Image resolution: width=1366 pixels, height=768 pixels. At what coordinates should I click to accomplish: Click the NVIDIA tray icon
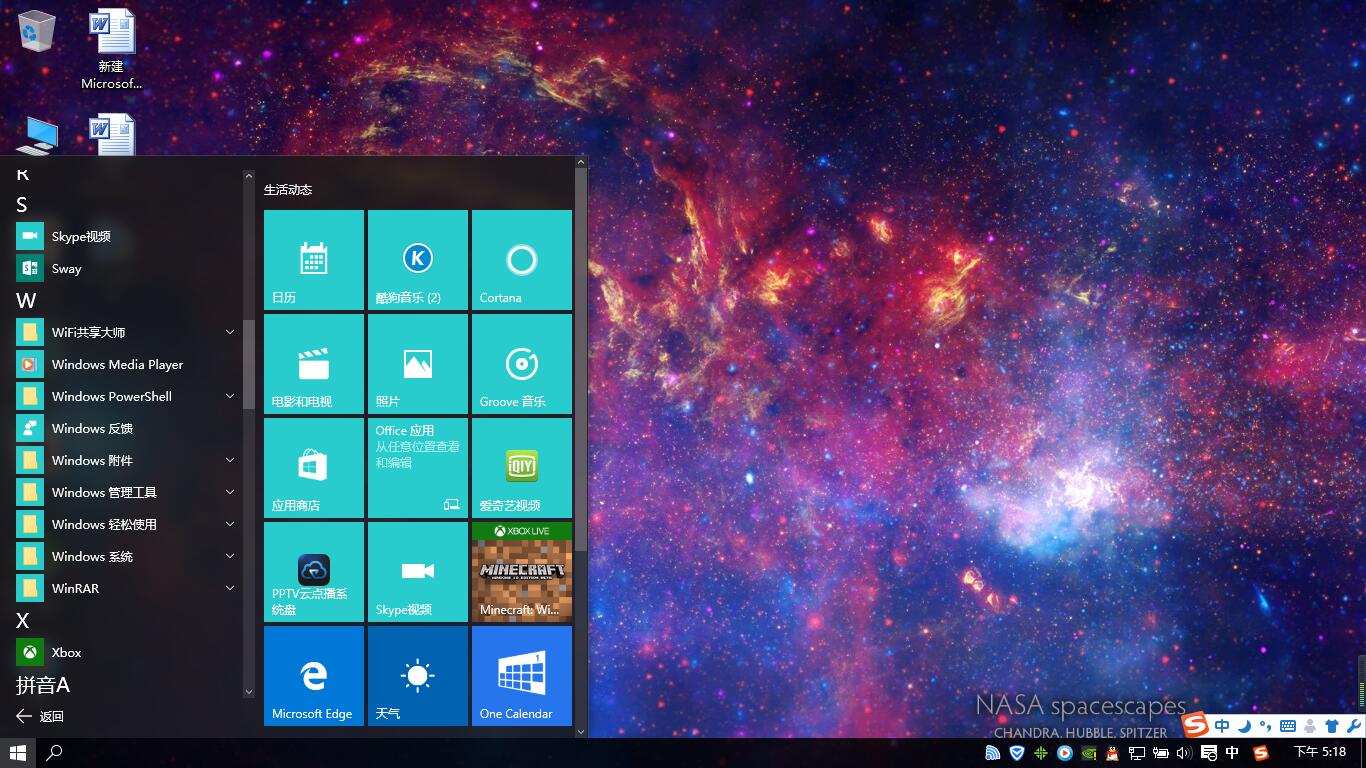coord(1089,753)
